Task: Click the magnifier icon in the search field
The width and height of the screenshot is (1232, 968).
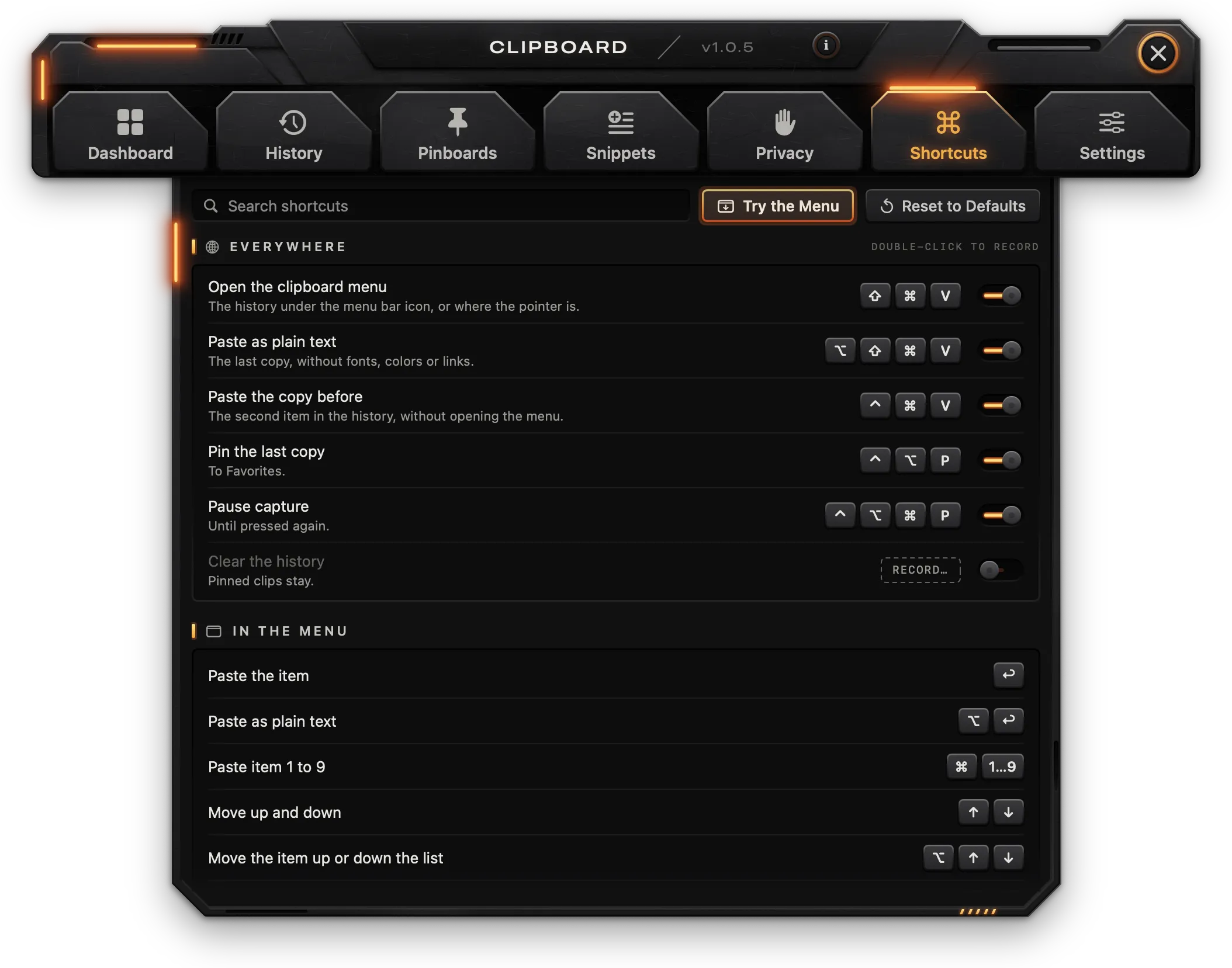Action: [211, 206]
